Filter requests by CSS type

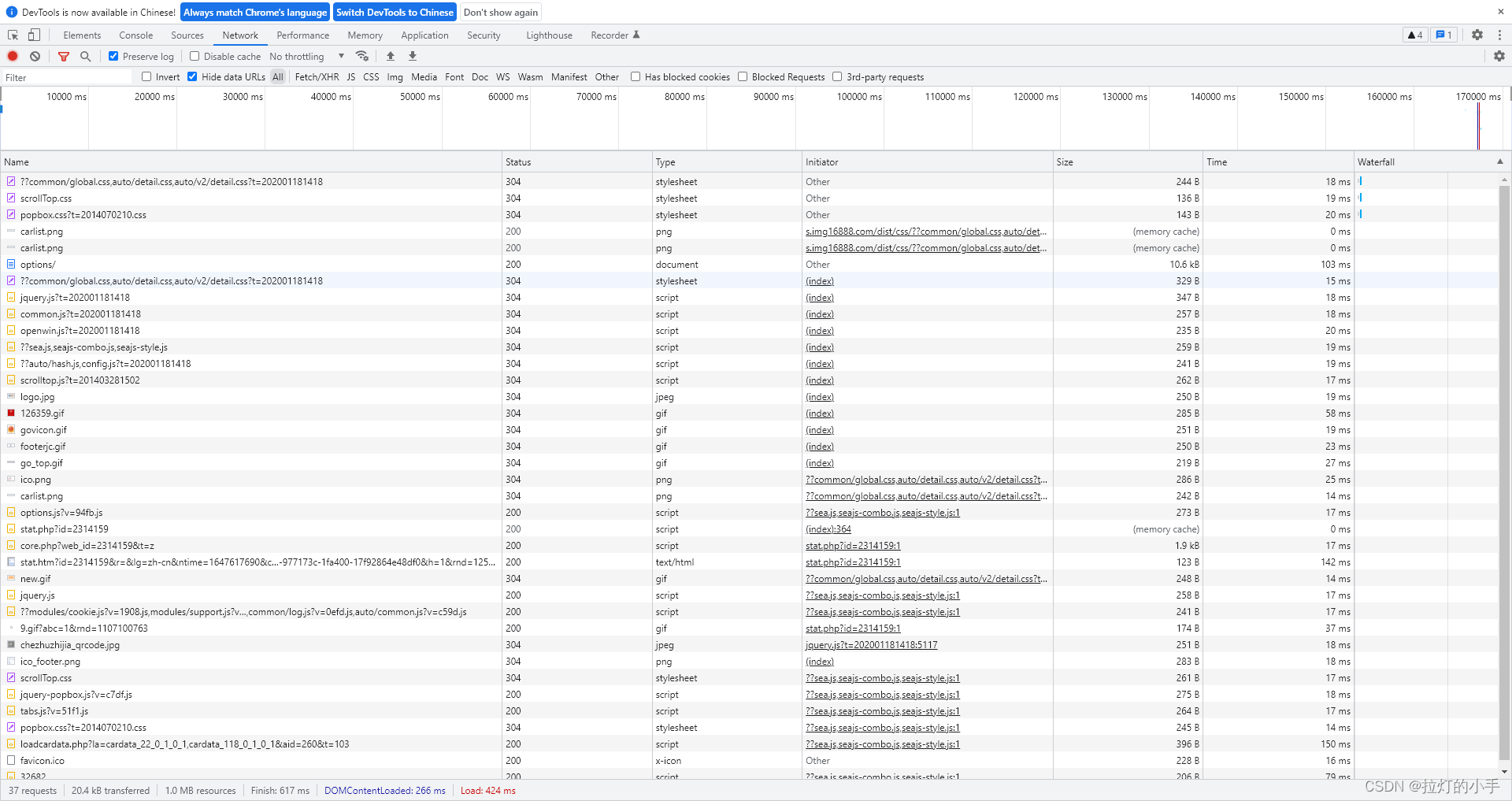[371, 77]
